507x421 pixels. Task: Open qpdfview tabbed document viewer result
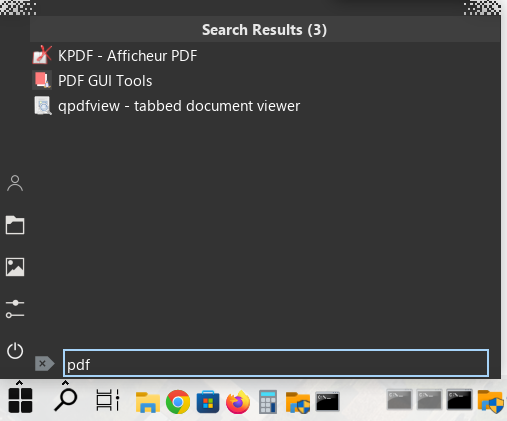(x=266, y=106)
